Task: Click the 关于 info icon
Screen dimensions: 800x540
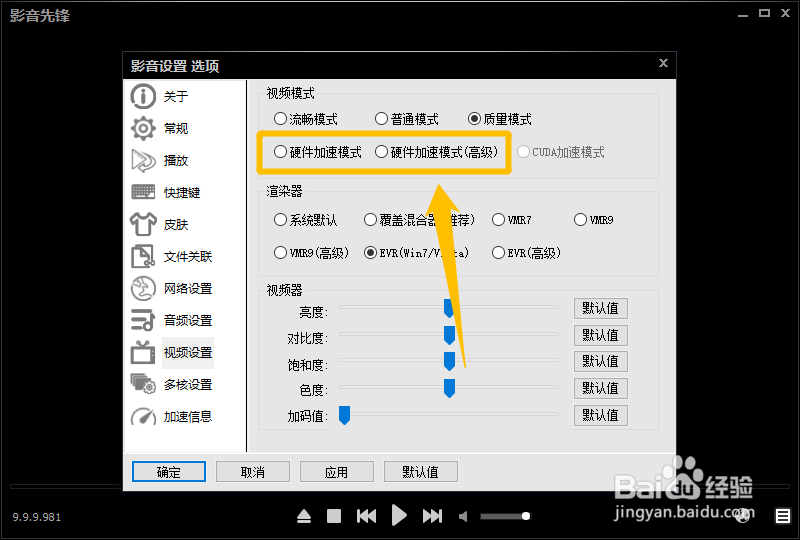Action: (x=143, y=96)
